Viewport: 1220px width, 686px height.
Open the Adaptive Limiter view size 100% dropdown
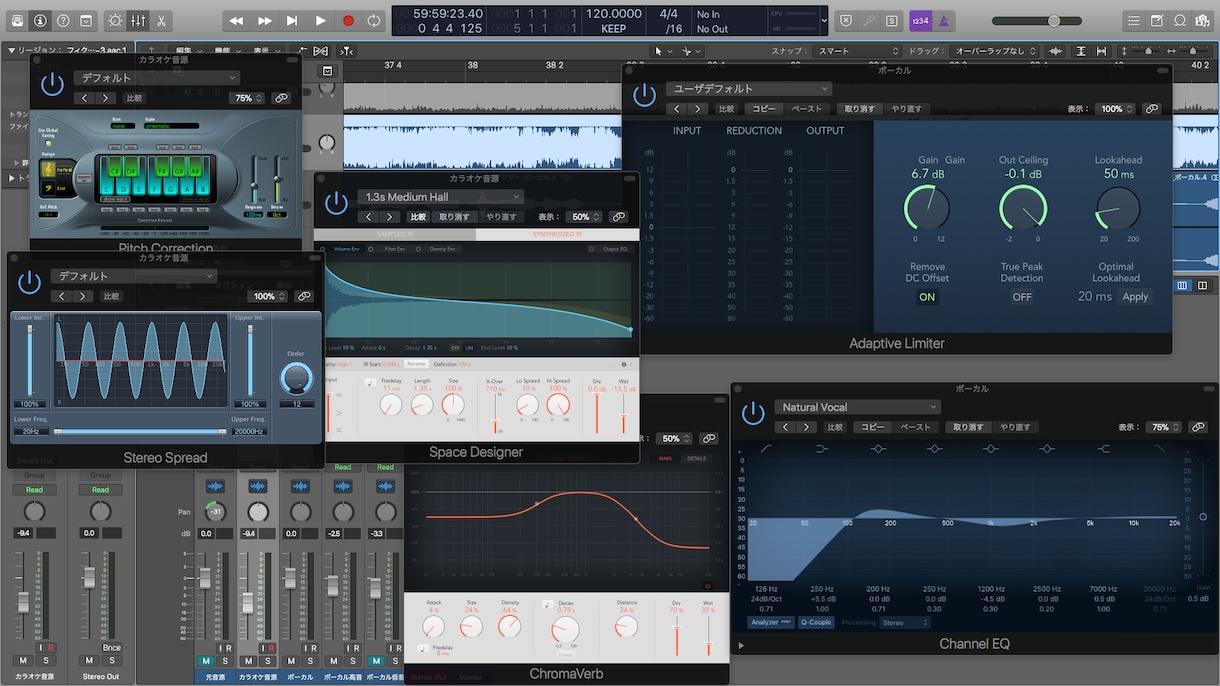click(x=1114, y=109)
